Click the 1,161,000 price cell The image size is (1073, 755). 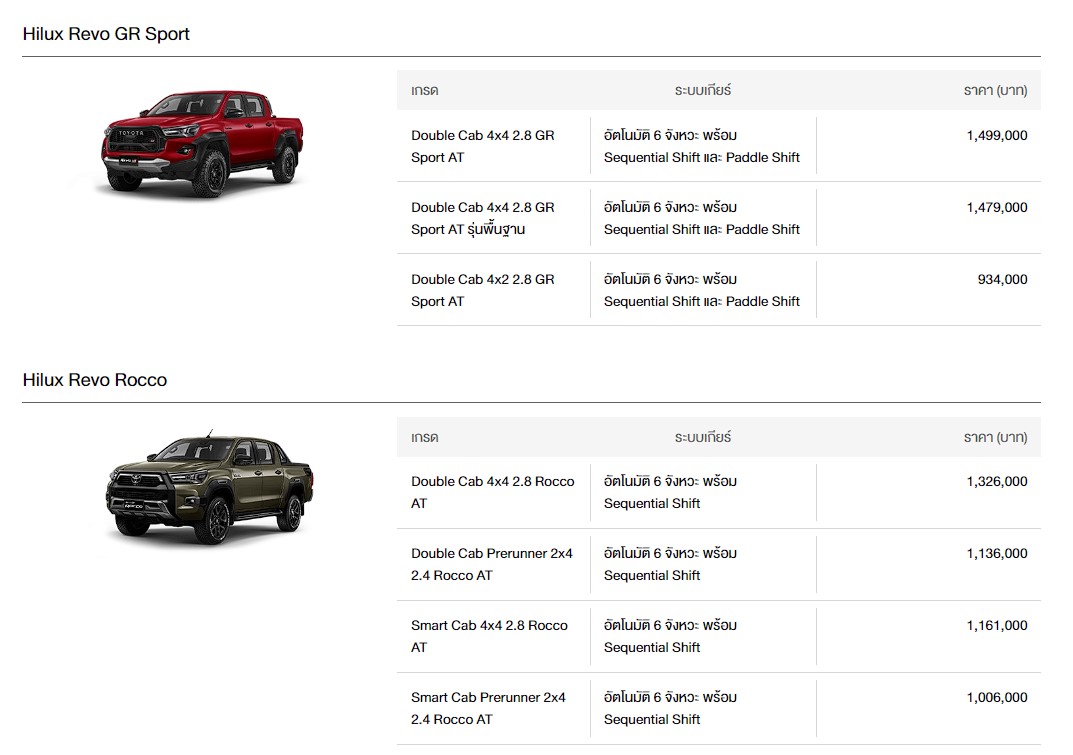[996, 626]
